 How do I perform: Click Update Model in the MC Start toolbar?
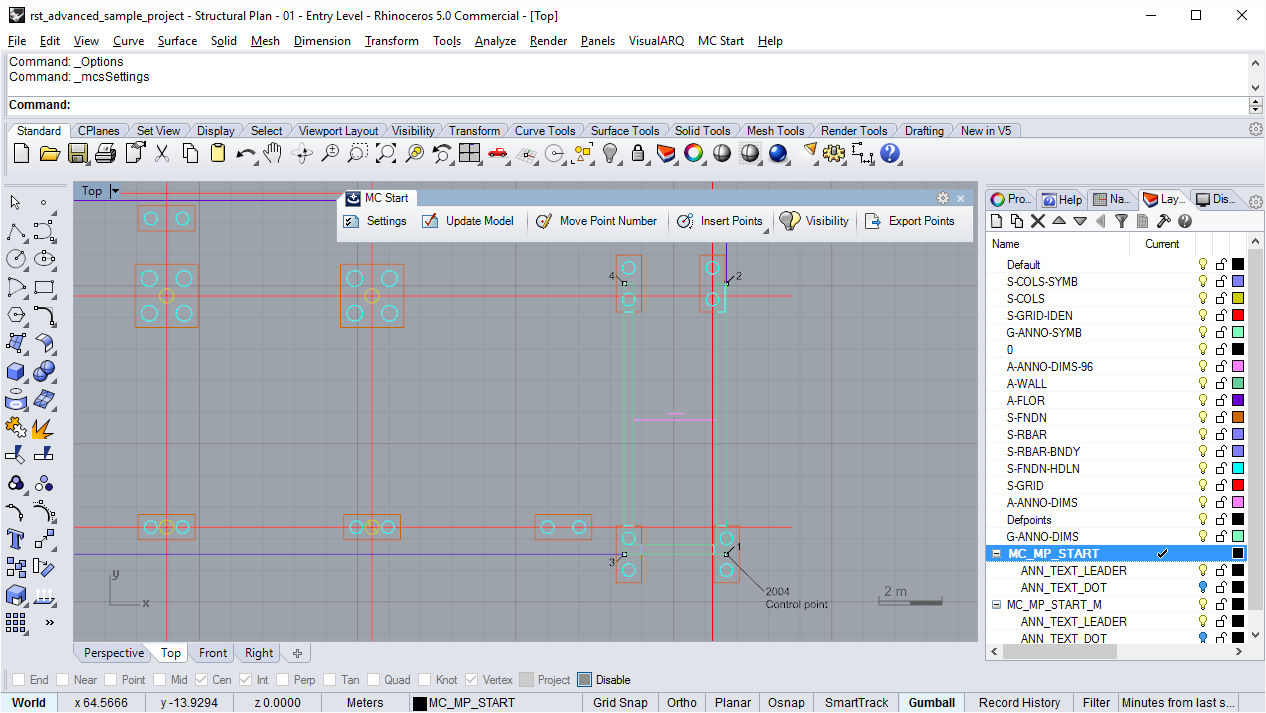coord(468,221)
